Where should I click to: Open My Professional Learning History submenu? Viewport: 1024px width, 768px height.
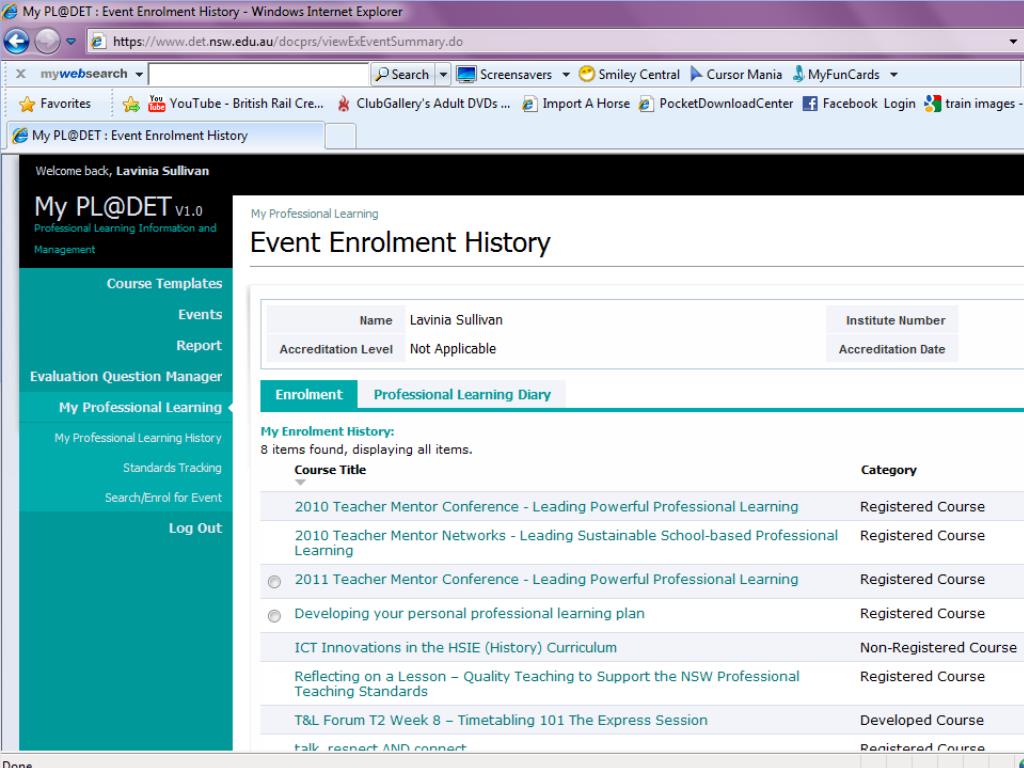point(138,438)
